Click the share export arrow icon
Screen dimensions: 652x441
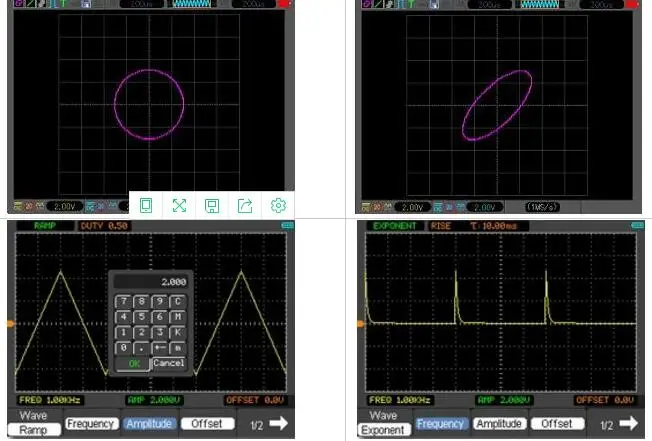(245, 206)
